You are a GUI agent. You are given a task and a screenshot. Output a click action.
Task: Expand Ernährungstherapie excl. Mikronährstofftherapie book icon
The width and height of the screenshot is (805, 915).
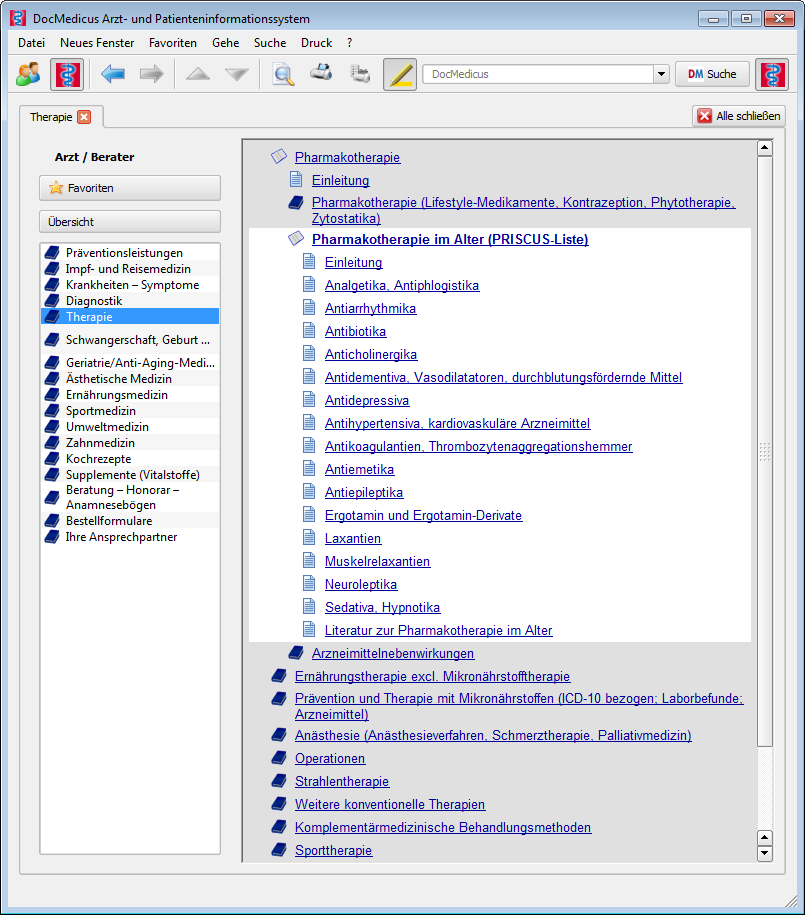[x=279, y=676]
